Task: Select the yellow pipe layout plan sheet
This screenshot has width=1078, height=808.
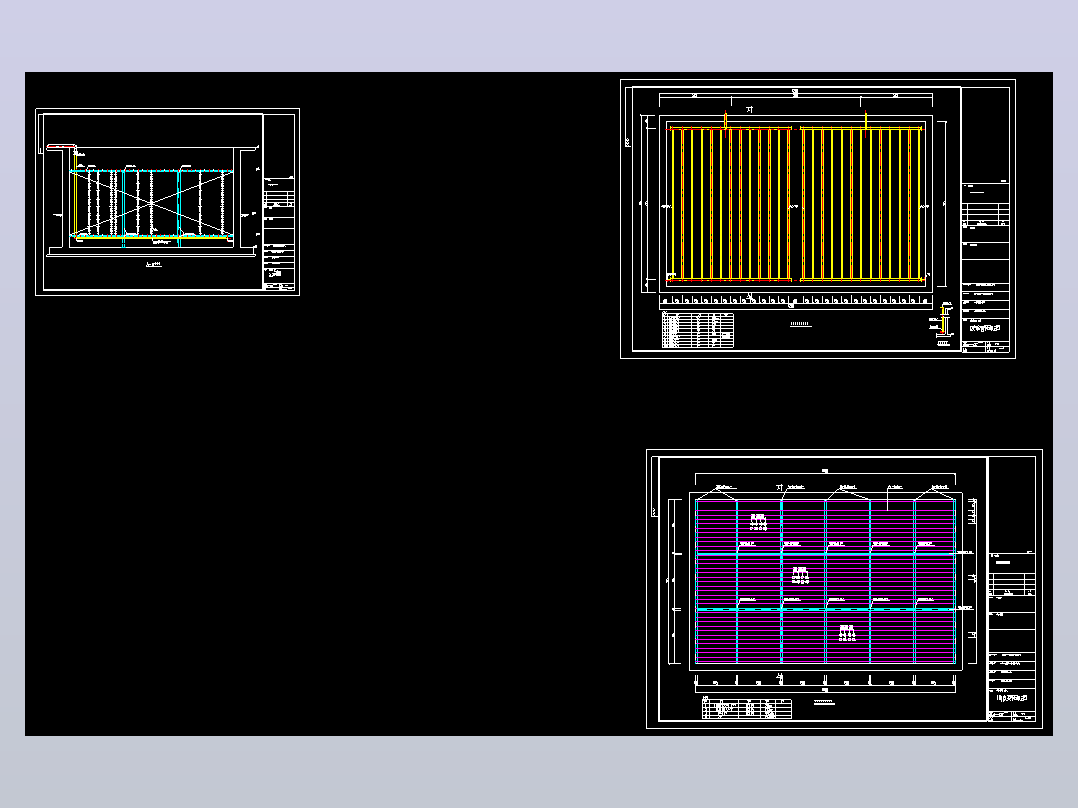Action: [817, 219]
